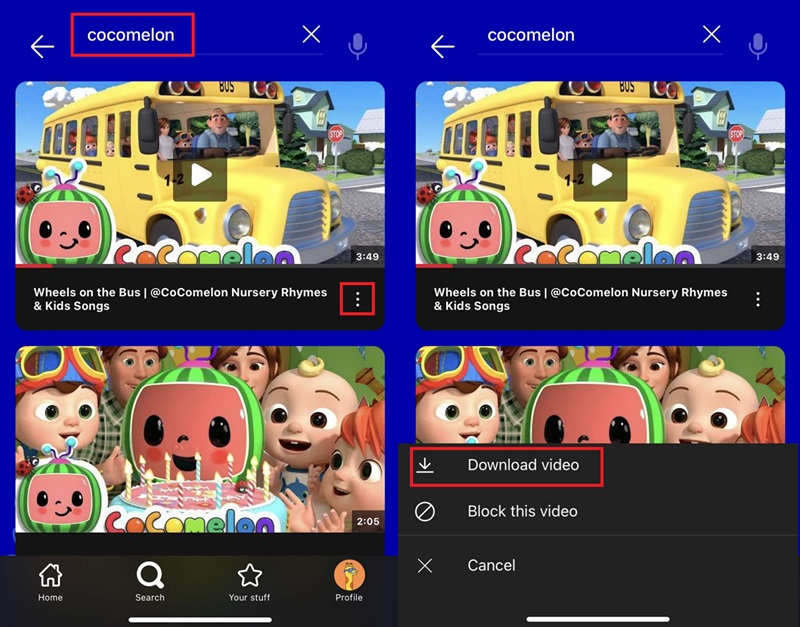Select Block this video option

tap(597, 512)
